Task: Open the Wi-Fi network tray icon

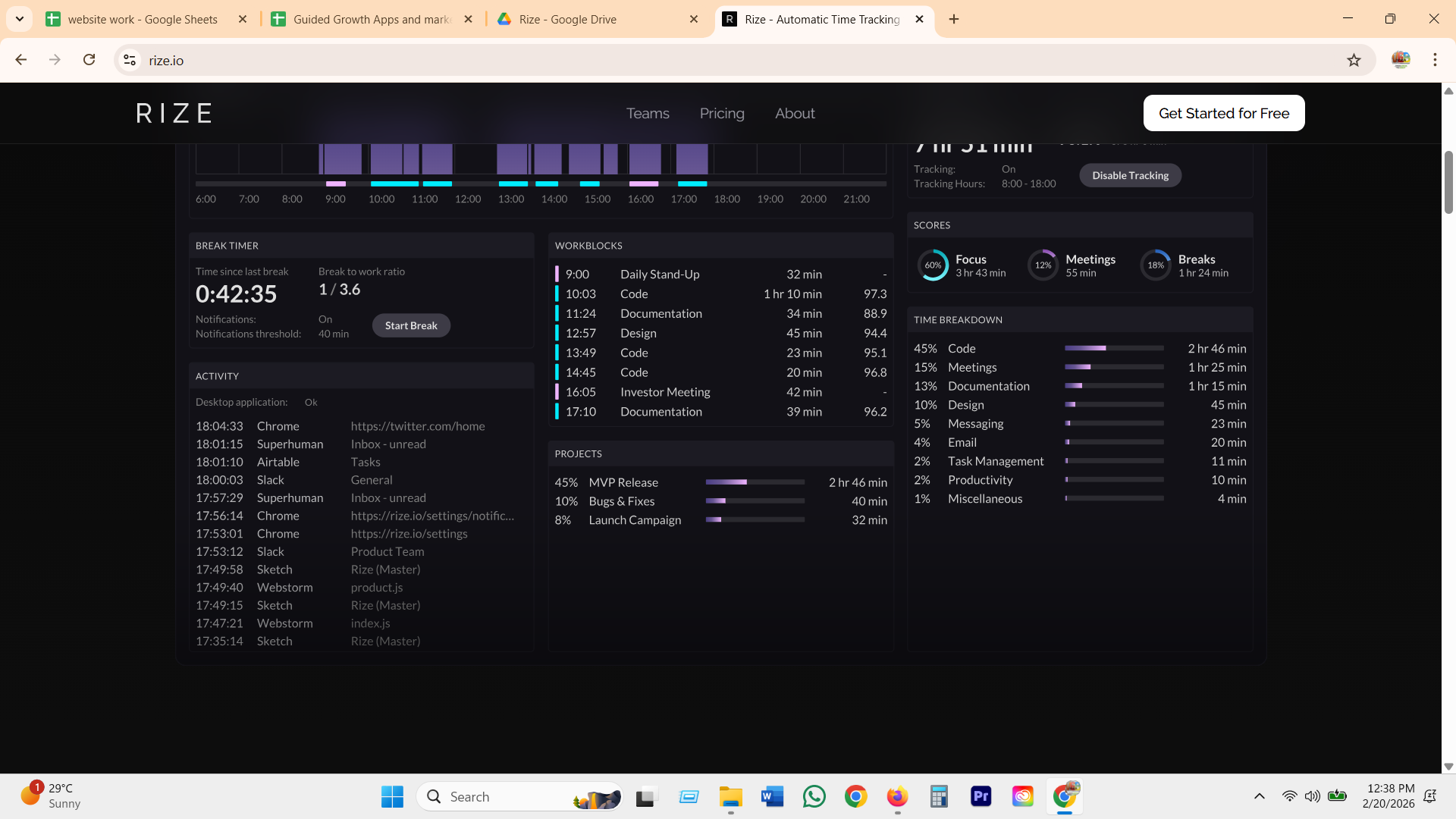Action: pyautogui.click(x=1289, y=796)
